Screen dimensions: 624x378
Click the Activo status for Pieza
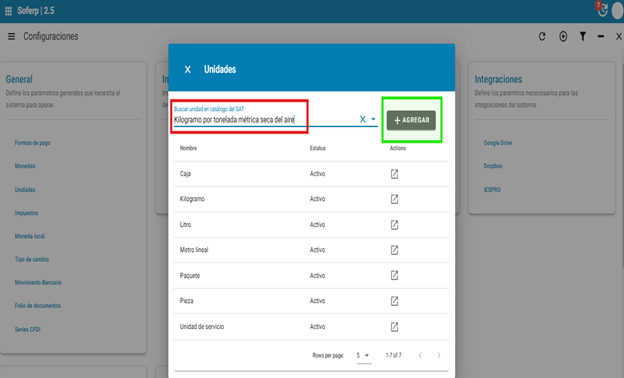tap(317, 301)
